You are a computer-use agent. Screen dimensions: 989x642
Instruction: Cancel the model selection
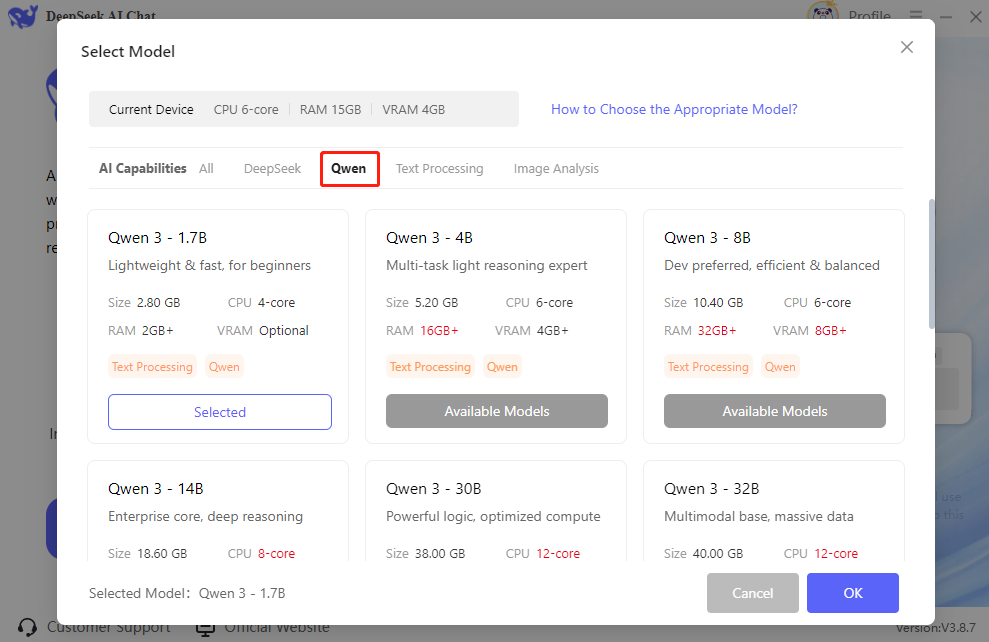[x=752, y=593]
